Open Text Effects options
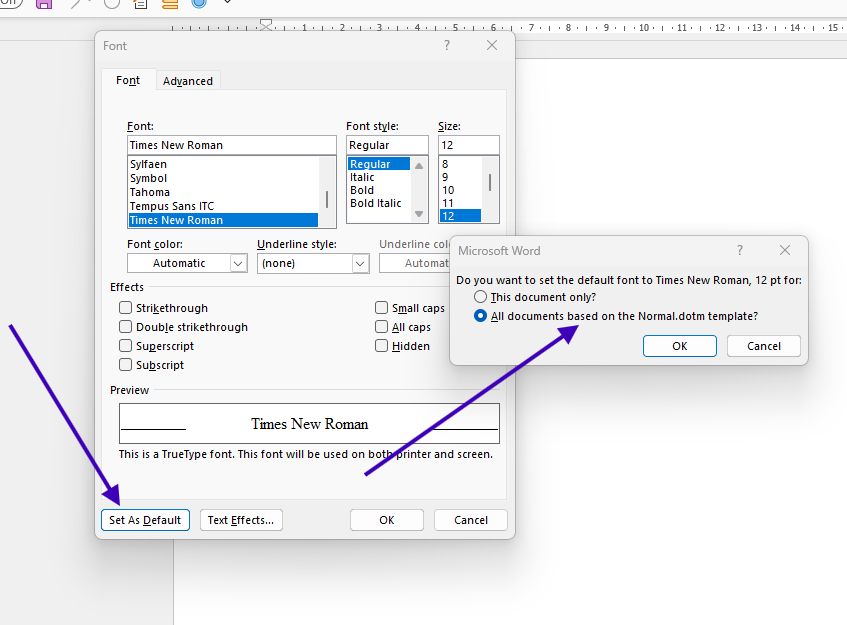This screenshot has width=847, height=625. [x=241, y=520]
